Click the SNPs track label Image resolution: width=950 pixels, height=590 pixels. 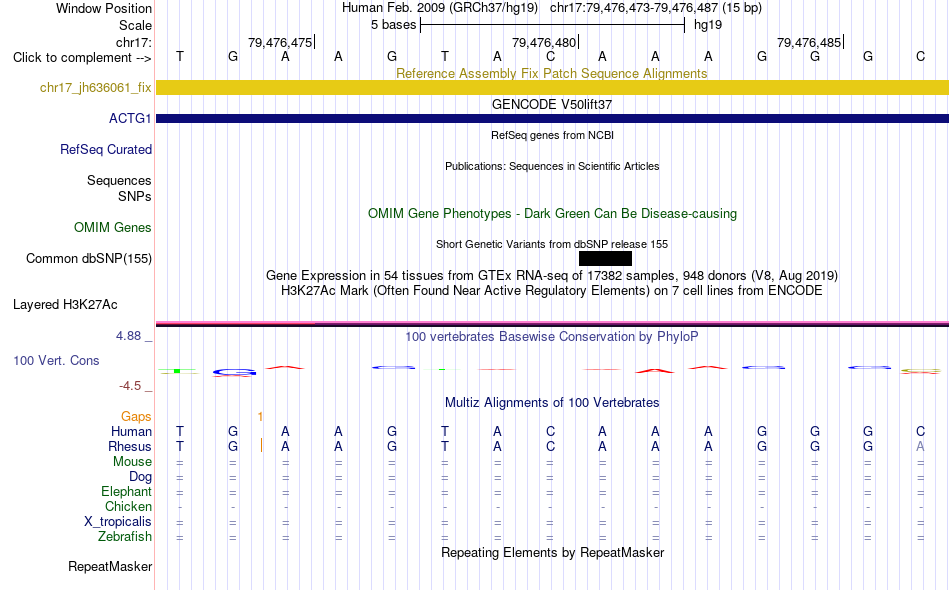point(135,196)
